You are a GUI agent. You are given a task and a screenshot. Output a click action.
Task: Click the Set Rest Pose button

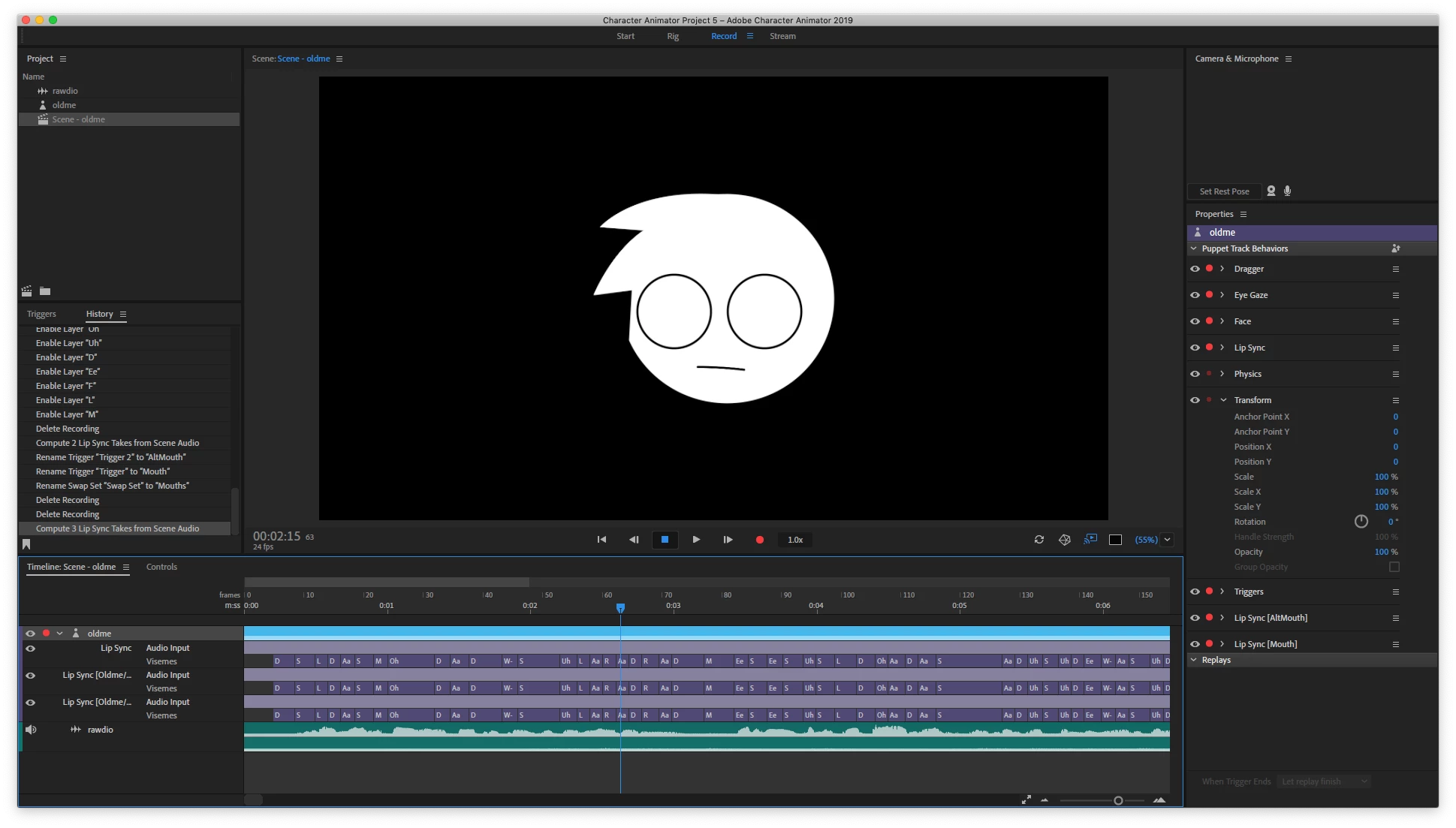pos(1224,191)
